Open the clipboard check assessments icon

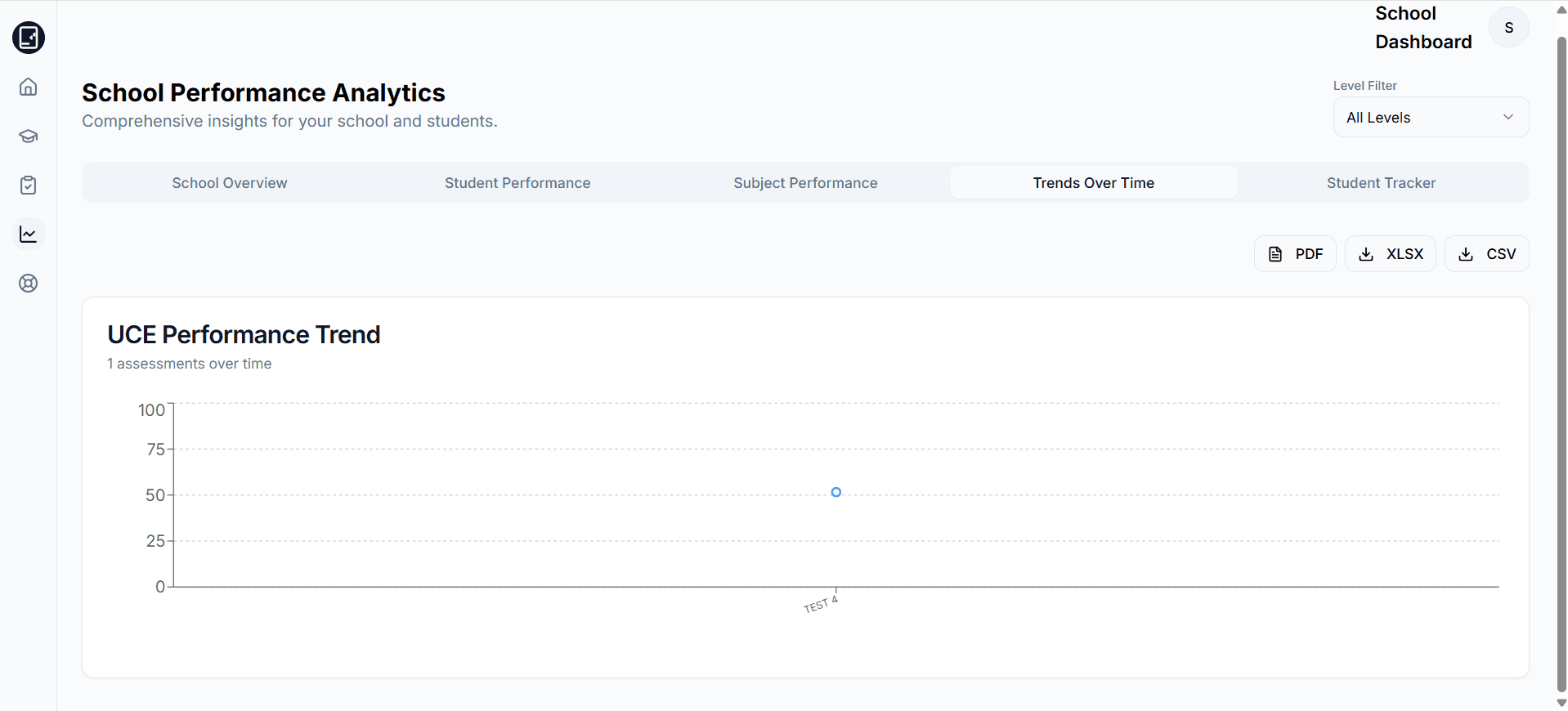click(x=29, y=185)
